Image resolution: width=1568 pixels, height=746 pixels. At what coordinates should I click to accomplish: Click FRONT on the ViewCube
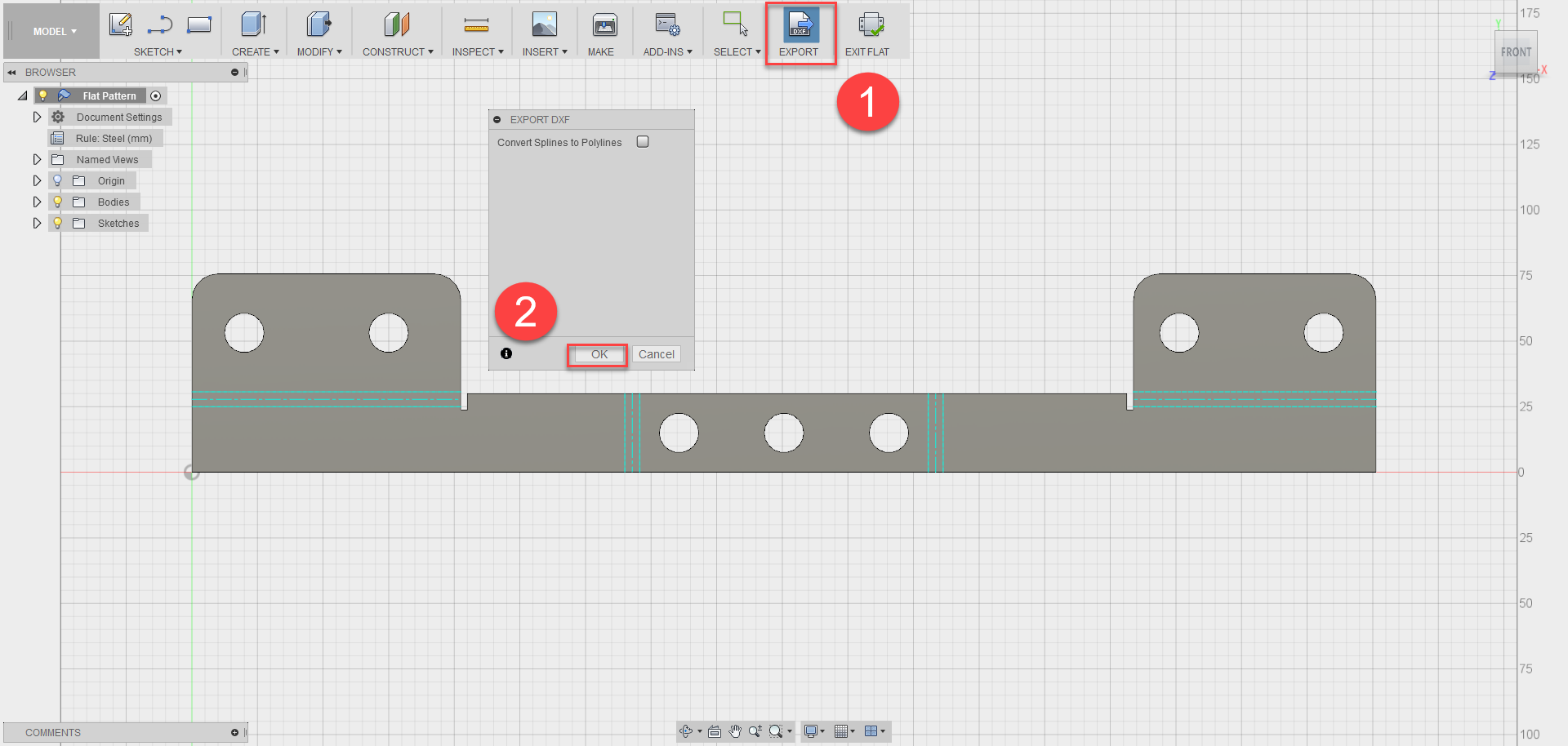(1516, 51)
